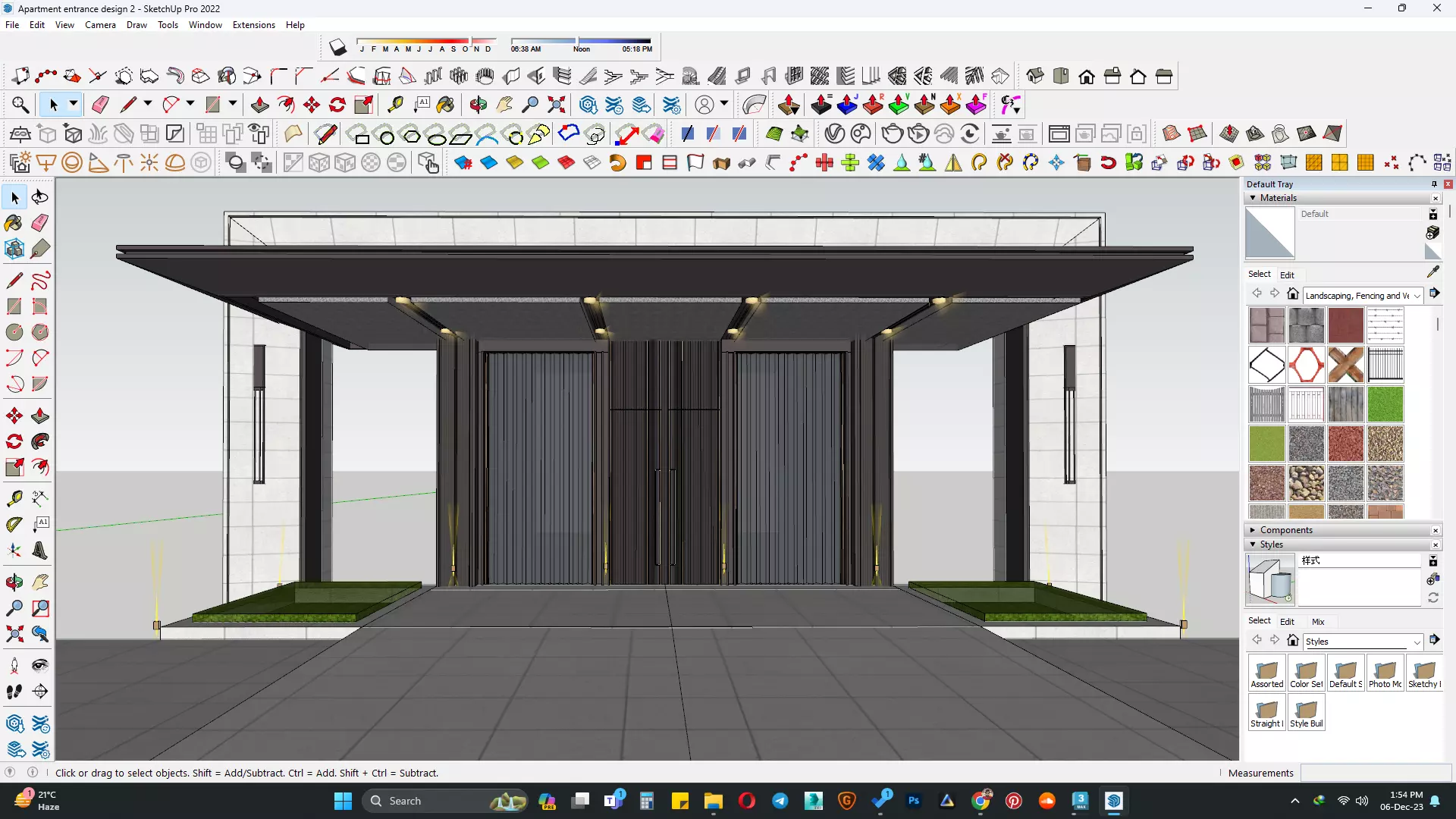Switch to the Mix tab in Styles
1456x819 pixels.
tap(1318, 622)
